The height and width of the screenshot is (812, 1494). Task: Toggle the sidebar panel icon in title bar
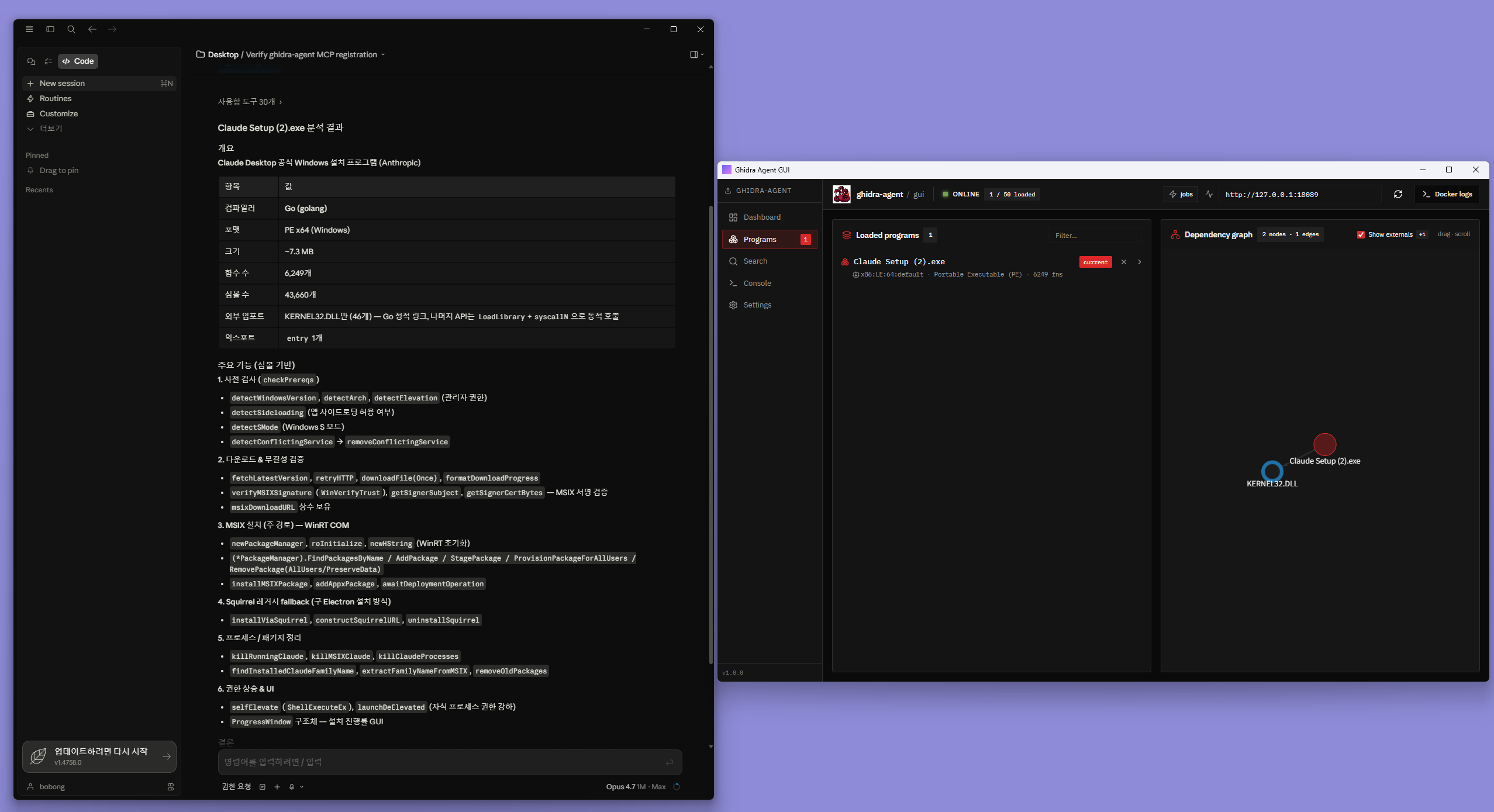point(50,29)
